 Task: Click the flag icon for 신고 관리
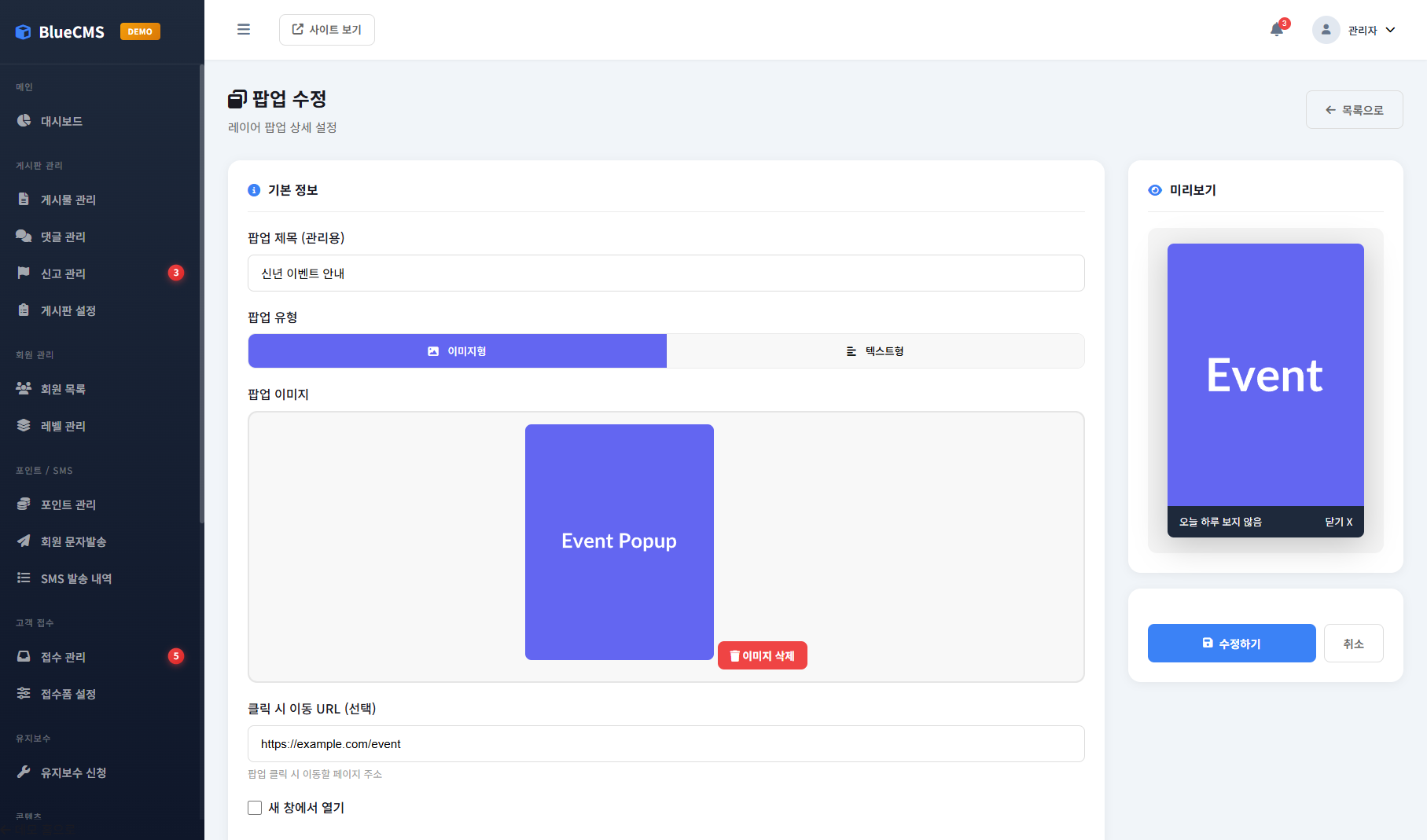(24, 273)
